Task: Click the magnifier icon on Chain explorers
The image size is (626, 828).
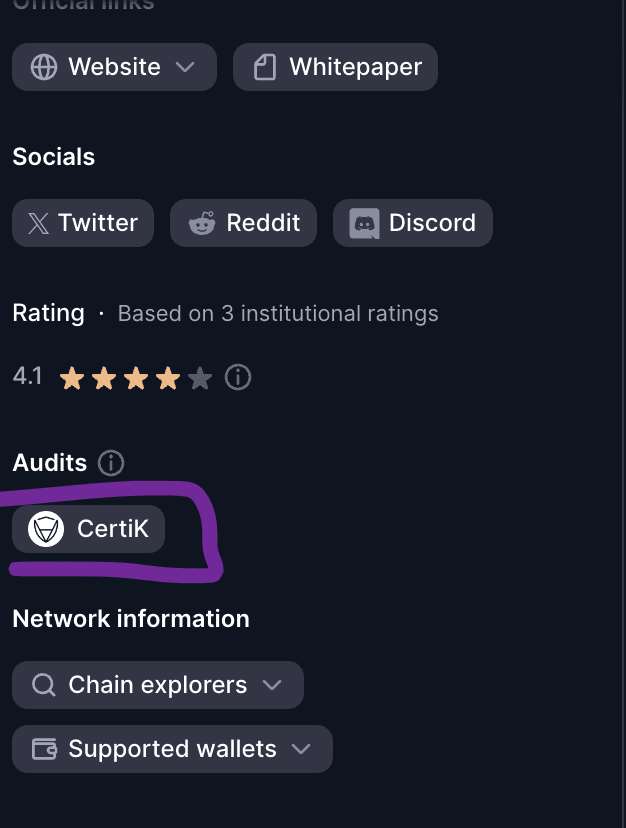Action: point(44,685)
